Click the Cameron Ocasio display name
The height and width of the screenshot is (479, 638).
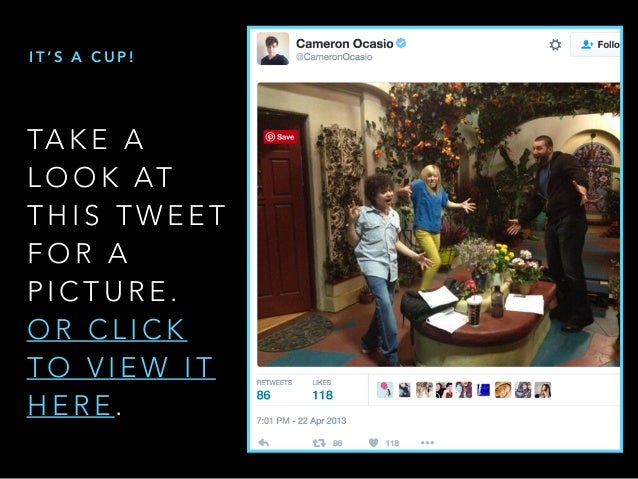tap(345, 44)
